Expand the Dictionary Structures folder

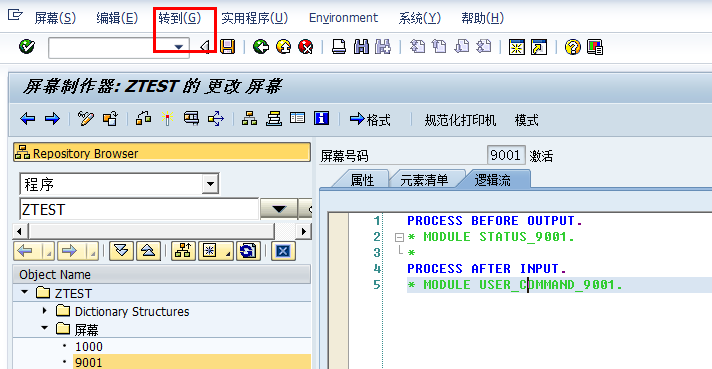[x=44, y=311]
